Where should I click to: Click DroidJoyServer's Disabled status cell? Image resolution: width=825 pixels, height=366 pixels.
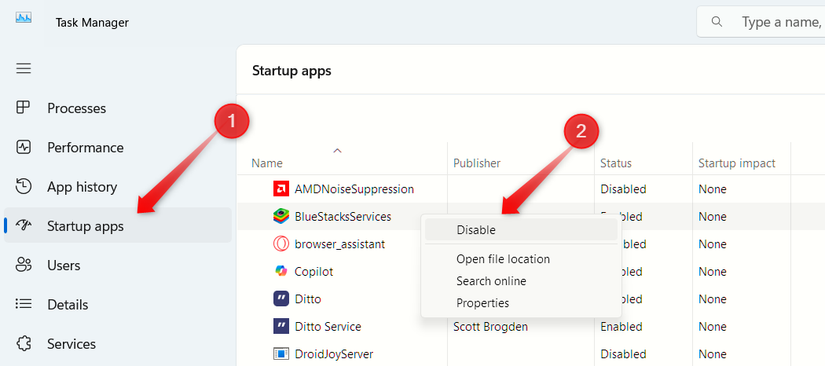click(x=623, y=354)
